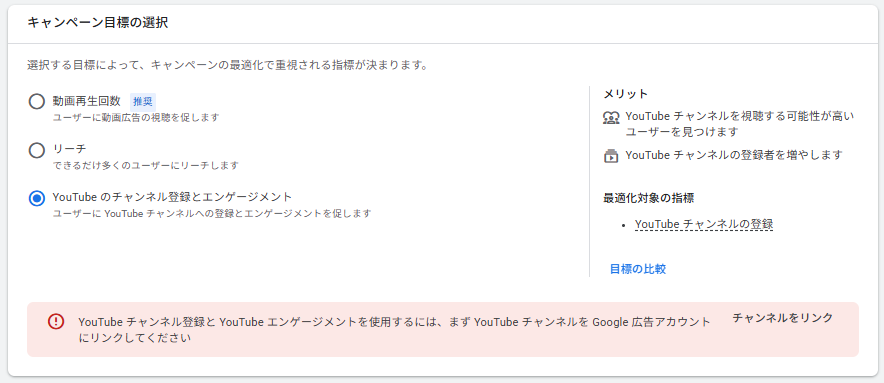The image size is (884, 383).
Task: Click the dashed YouTube チャンネルの登録 metric link
Action: click(704, 224)
